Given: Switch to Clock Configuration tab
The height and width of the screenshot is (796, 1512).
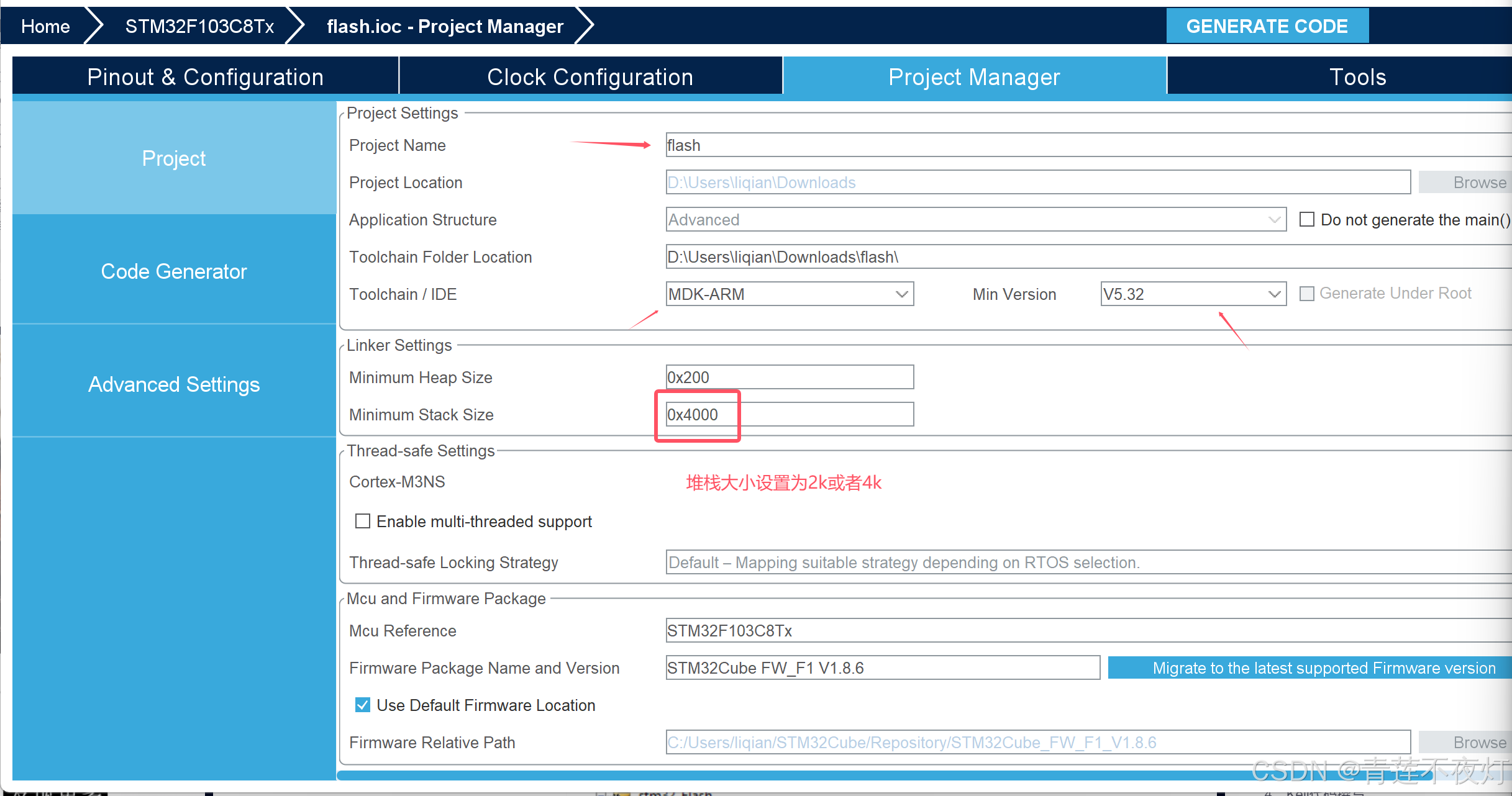Looking at the screenshot, I should pos(590,77).
